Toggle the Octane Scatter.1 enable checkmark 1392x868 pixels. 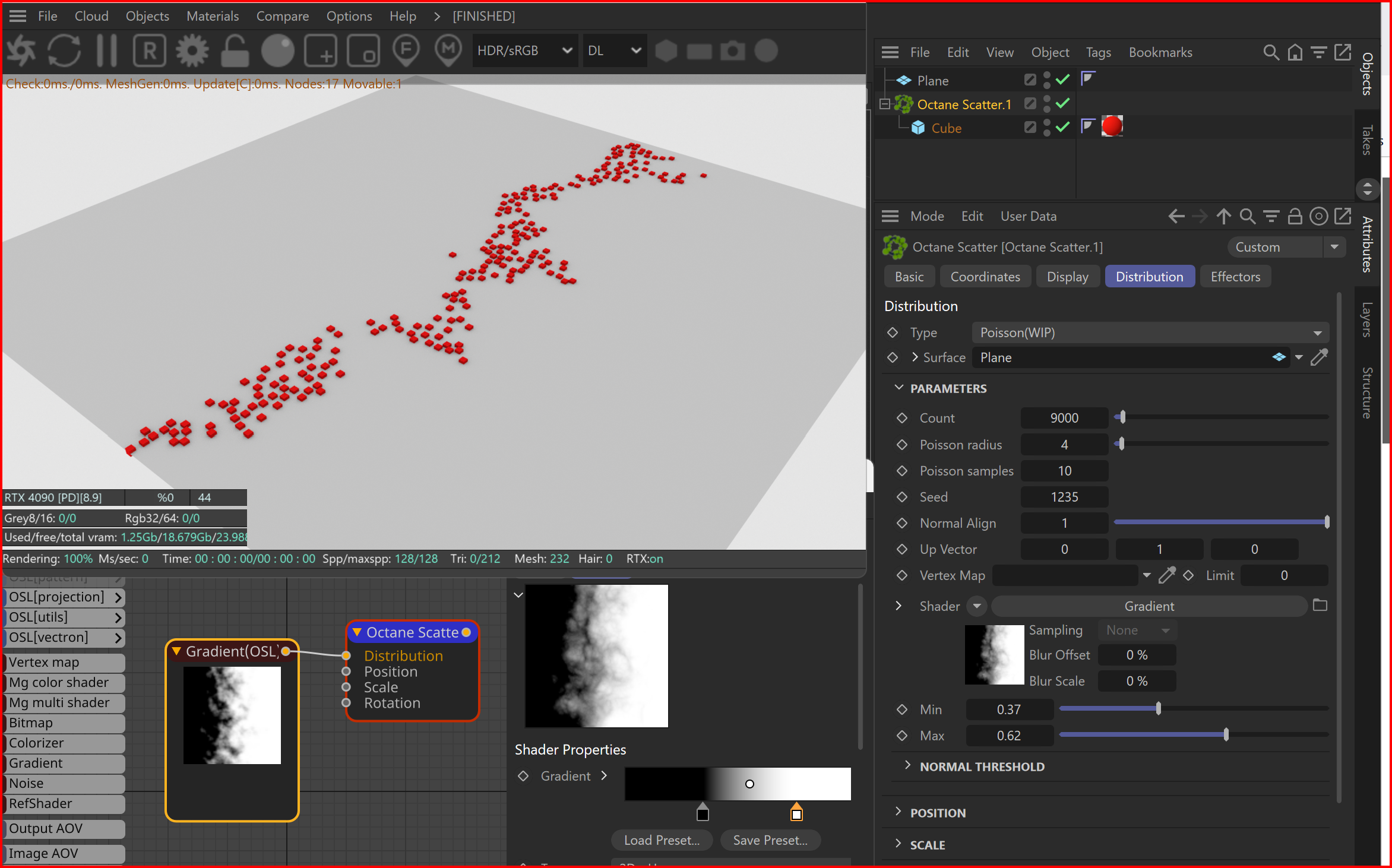(x=1063, y=104)
